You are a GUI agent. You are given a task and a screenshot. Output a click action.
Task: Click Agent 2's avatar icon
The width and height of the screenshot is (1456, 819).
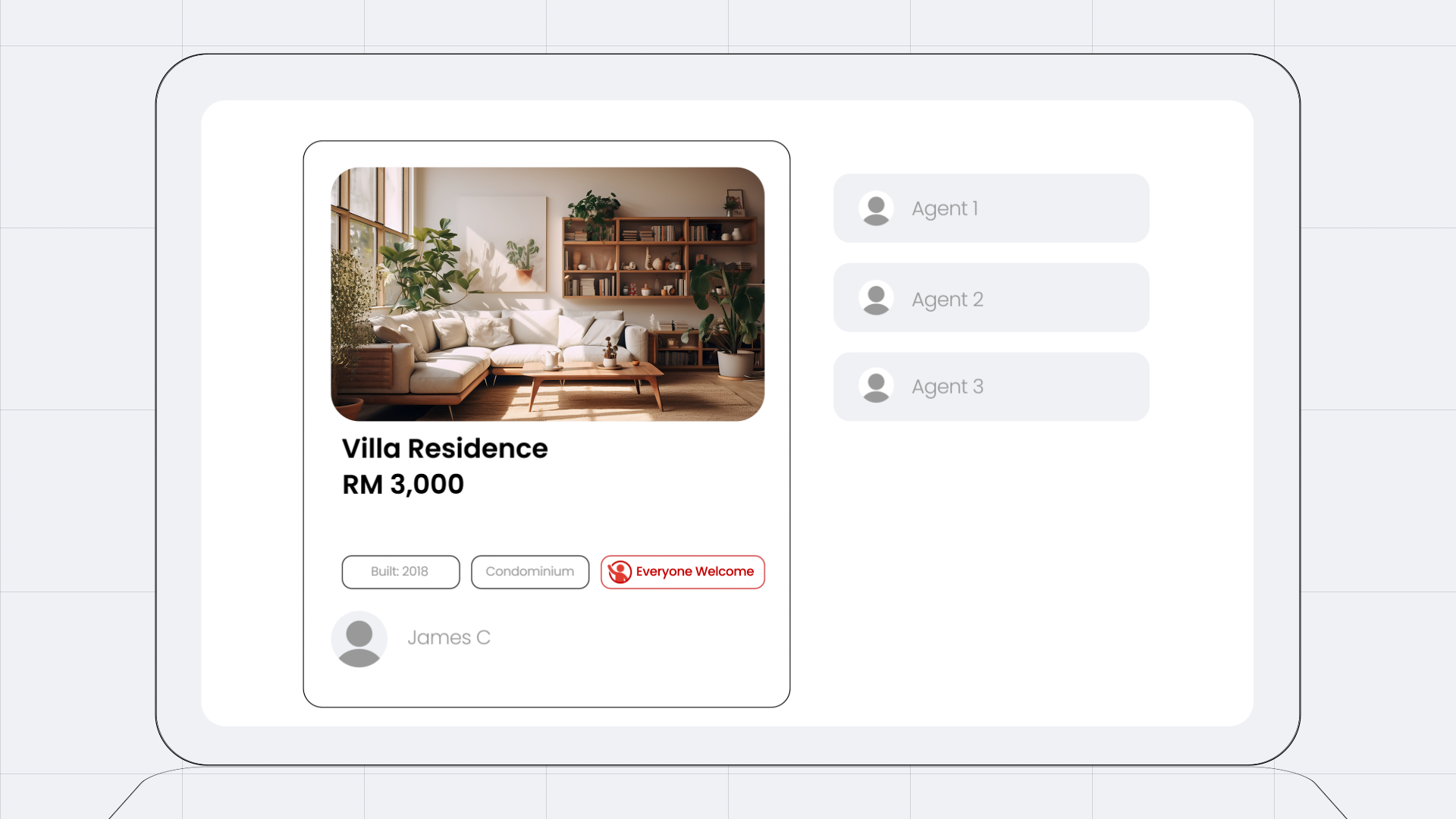click(x=876, y=298)
